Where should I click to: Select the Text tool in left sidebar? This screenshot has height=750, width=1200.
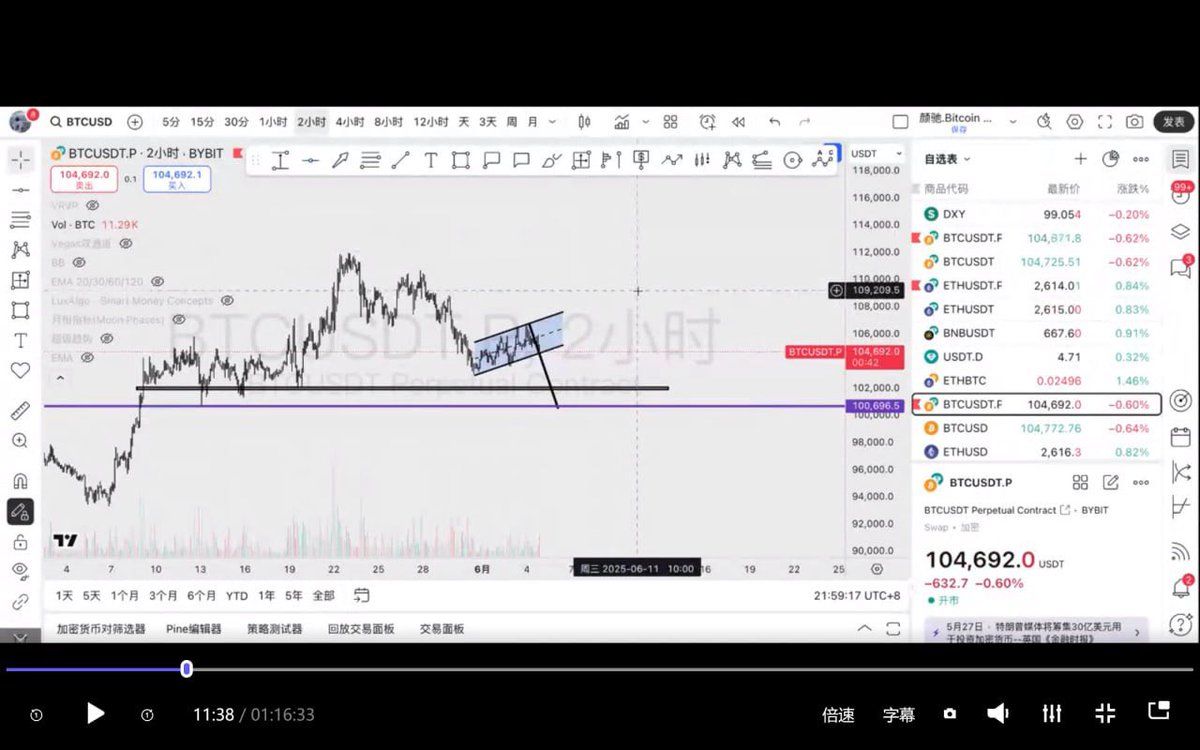tap(19, 340)
